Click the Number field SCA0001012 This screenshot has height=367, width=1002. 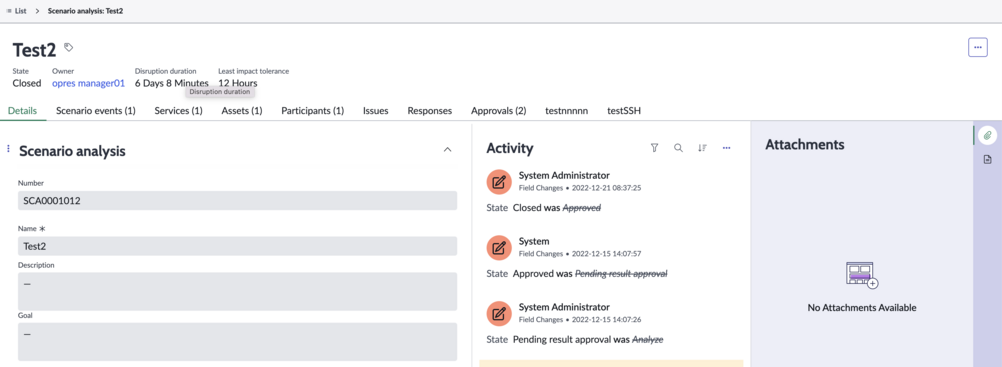click(237, 200)
